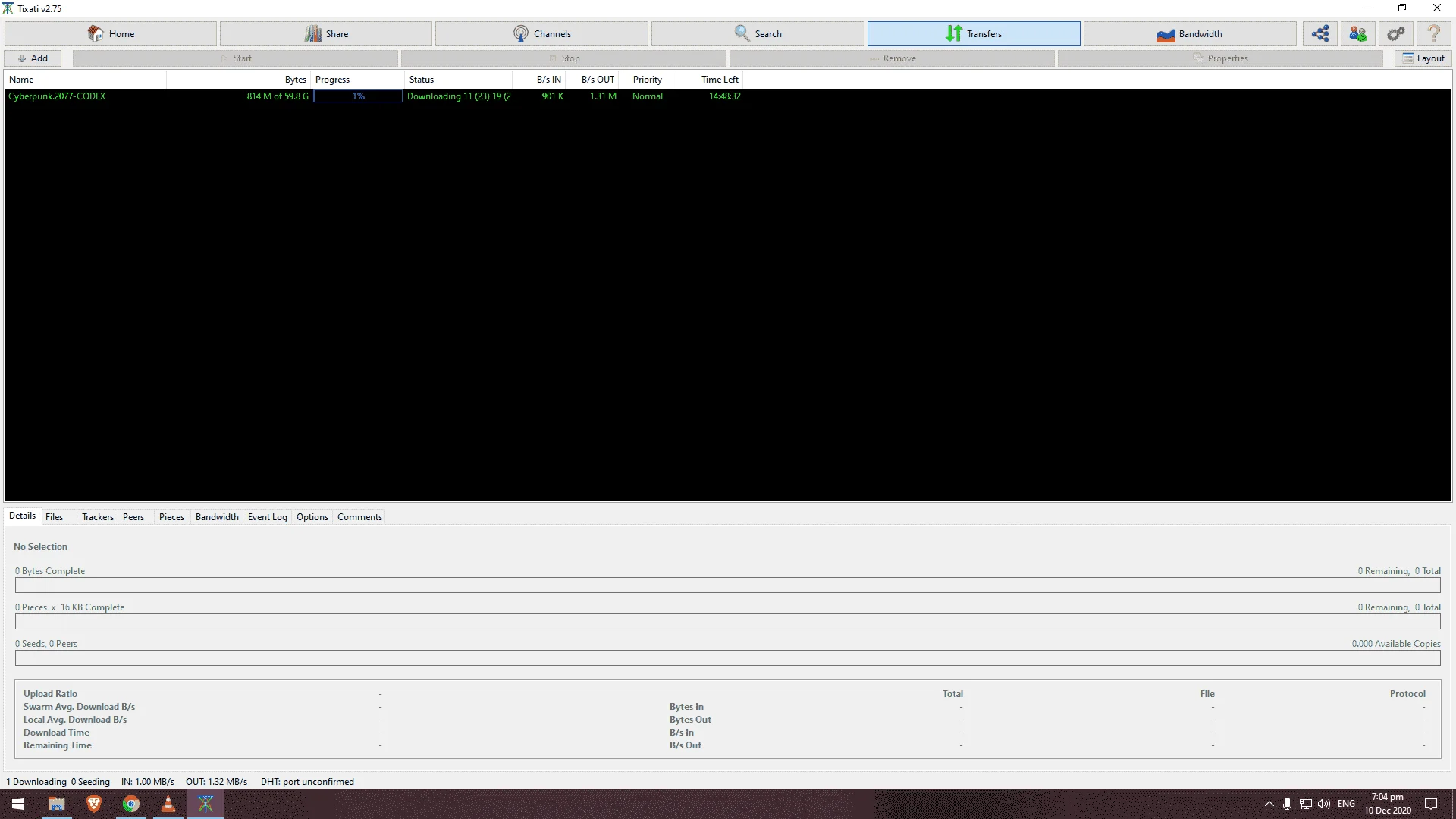
Task: Click 'IN: 1.00 MB/s' in status bar
Action: (x=148, y=782)
